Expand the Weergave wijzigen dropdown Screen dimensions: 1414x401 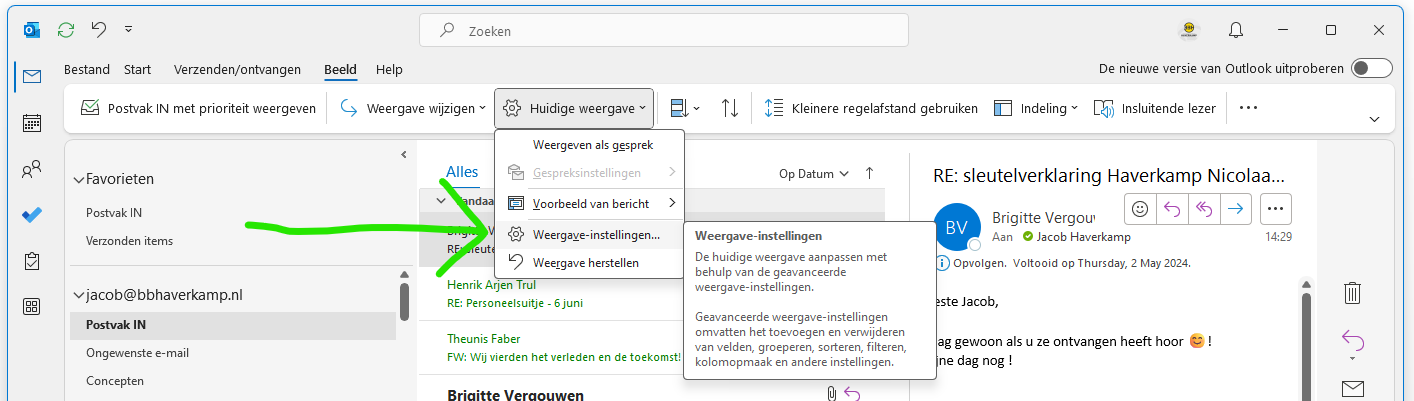414,108
